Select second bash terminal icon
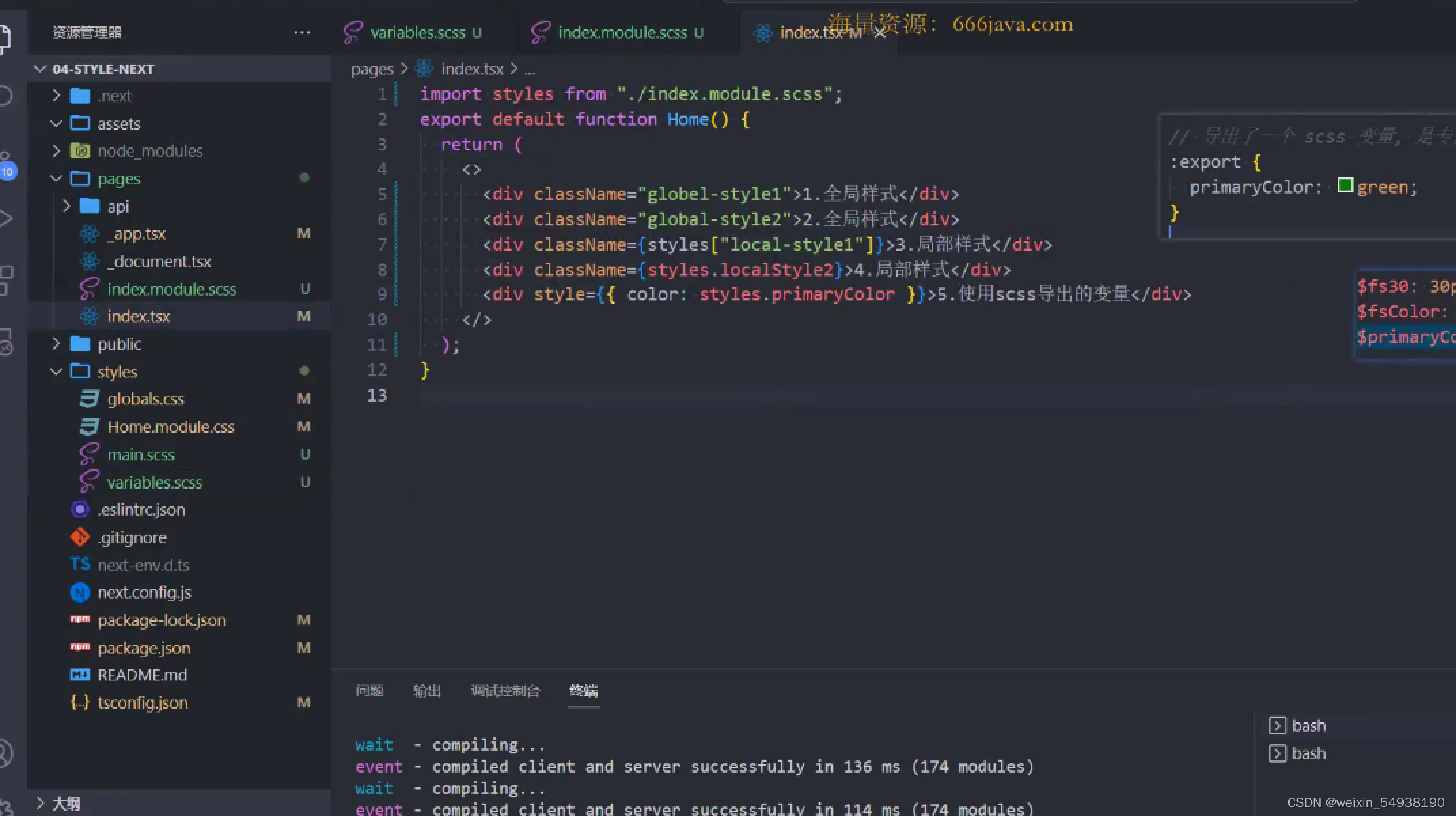 tap(1277, 753)
